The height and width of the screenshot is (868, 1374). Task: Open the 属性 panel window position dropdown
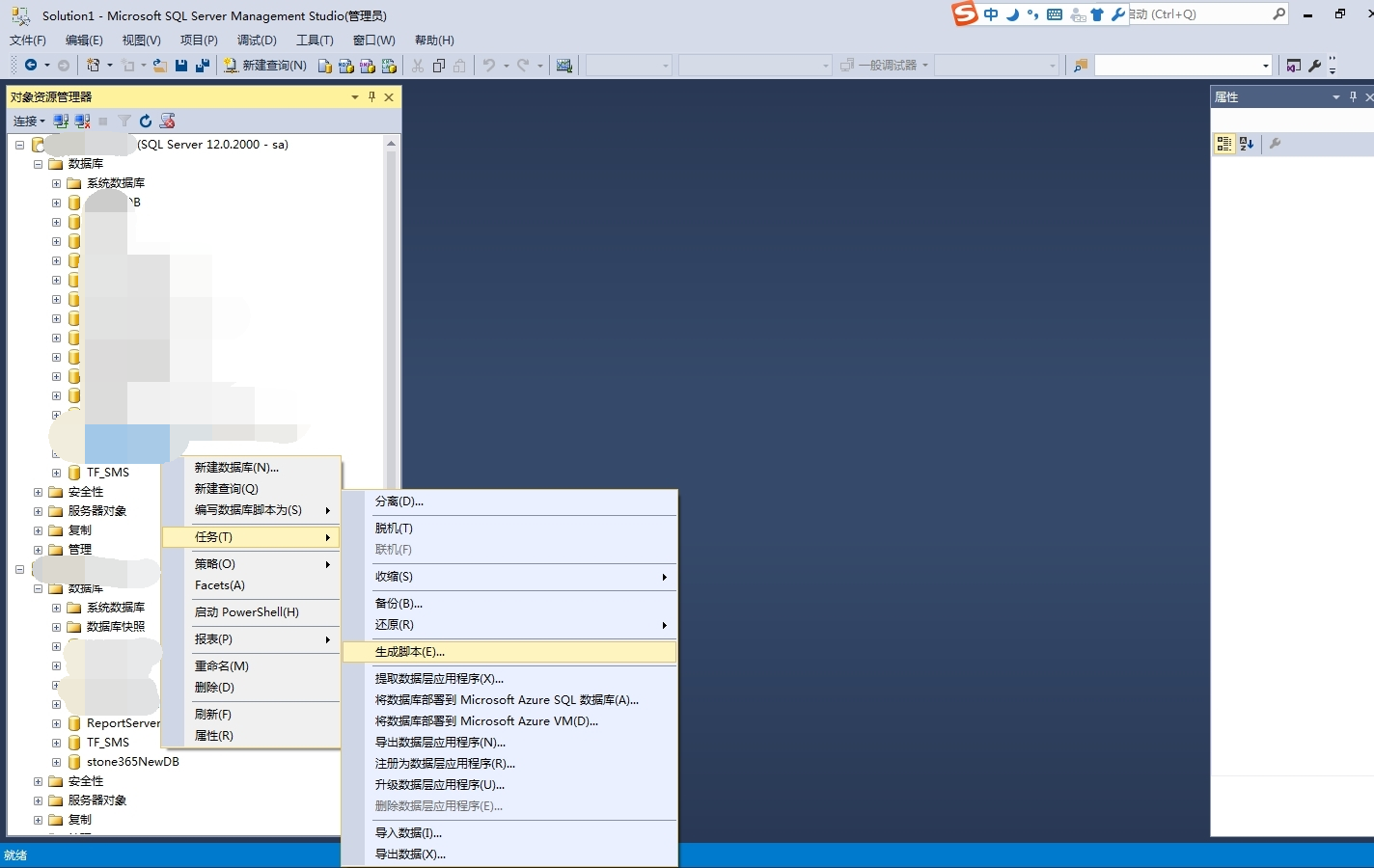pyautogui.click(x=1336, y=96)
